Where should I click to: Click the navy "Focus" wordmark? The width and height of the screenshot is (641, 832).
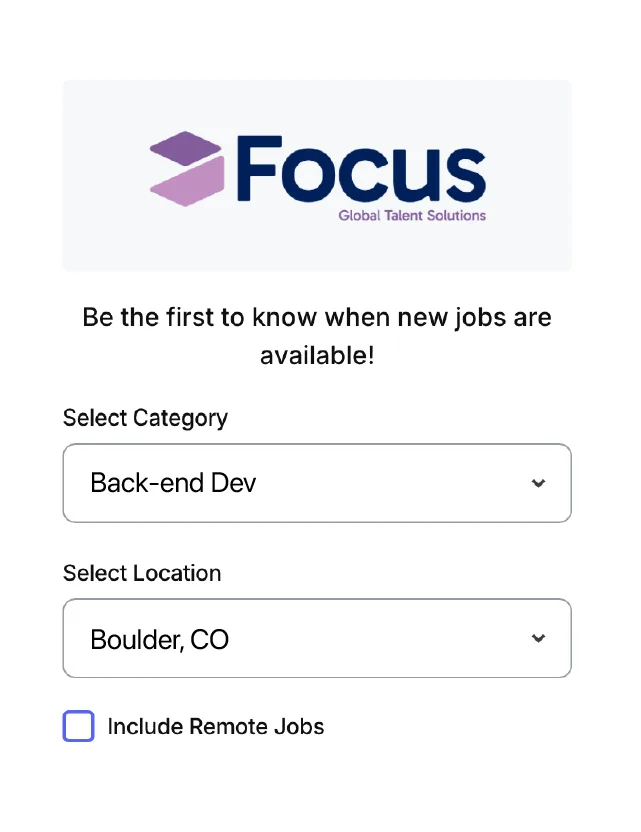tap(361, 169)
